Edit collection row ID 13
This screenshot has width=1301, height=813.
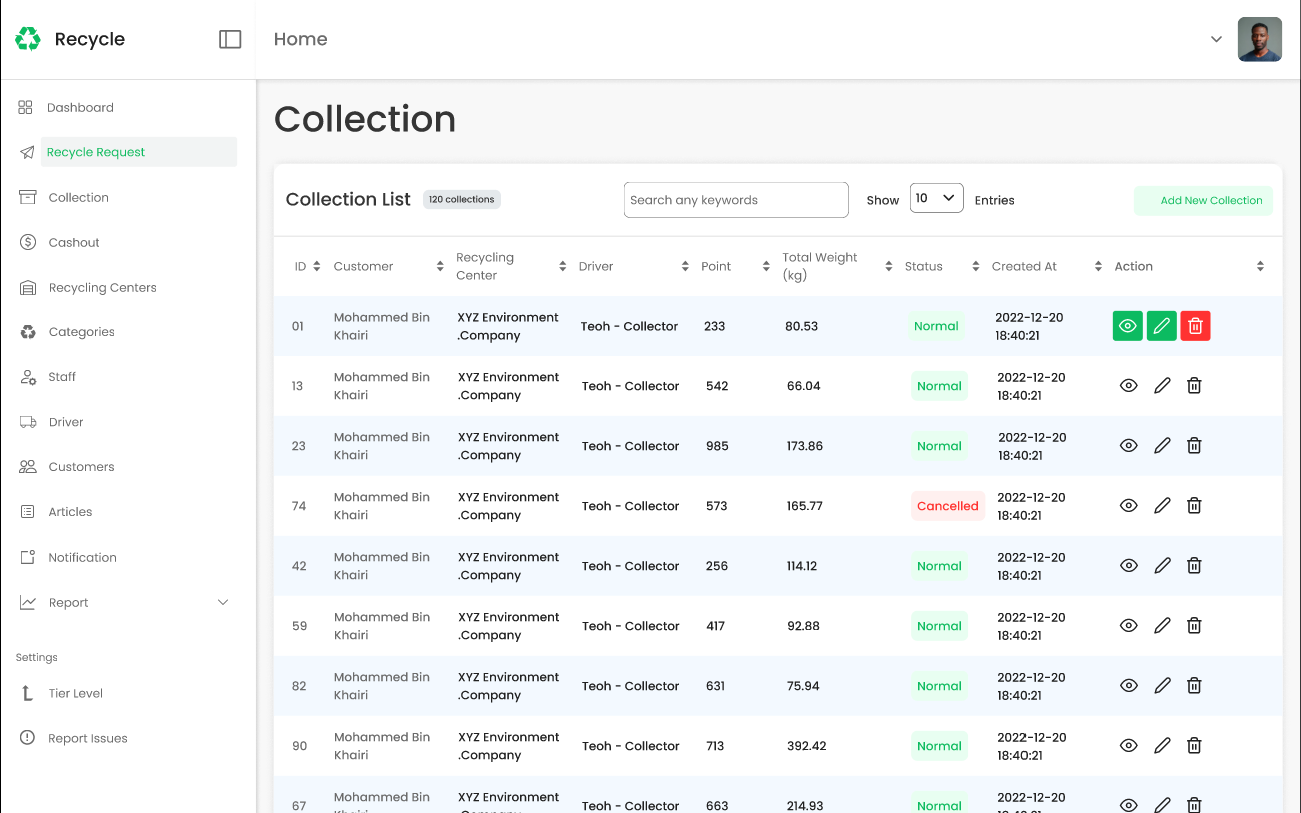1162,385
